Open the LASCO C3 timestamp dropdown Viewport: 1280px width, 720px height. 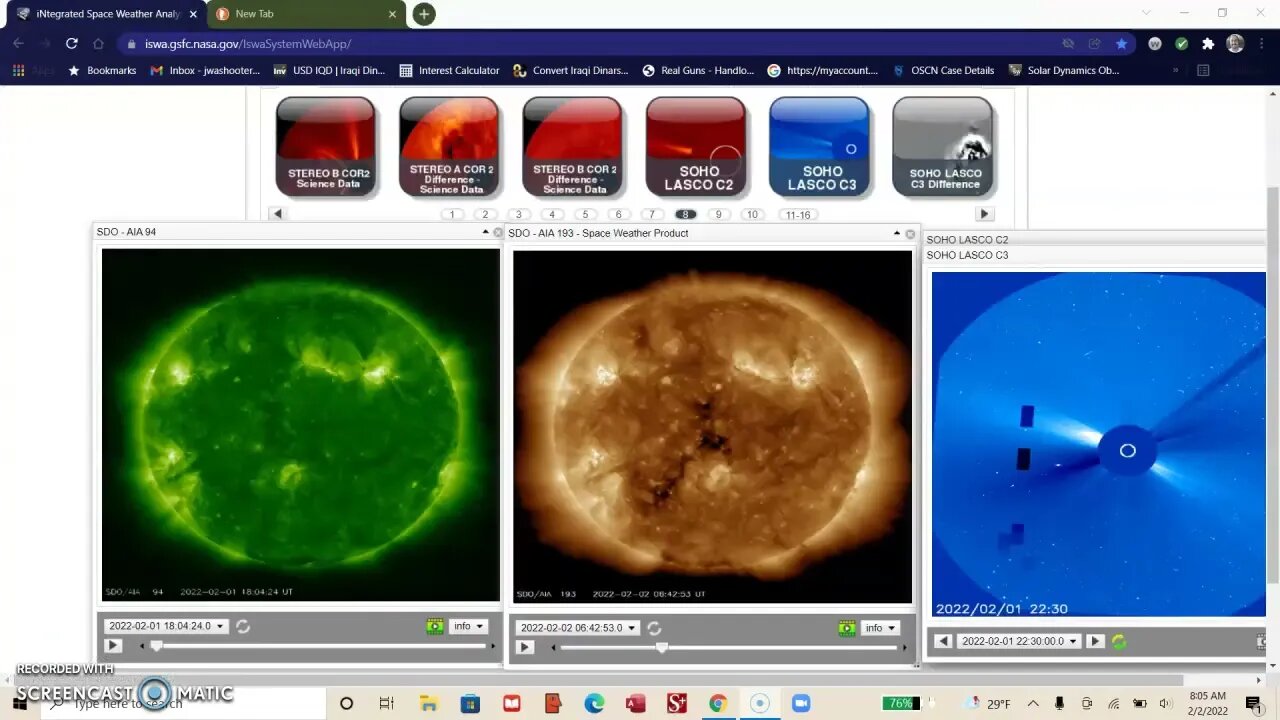(1019, 641)
